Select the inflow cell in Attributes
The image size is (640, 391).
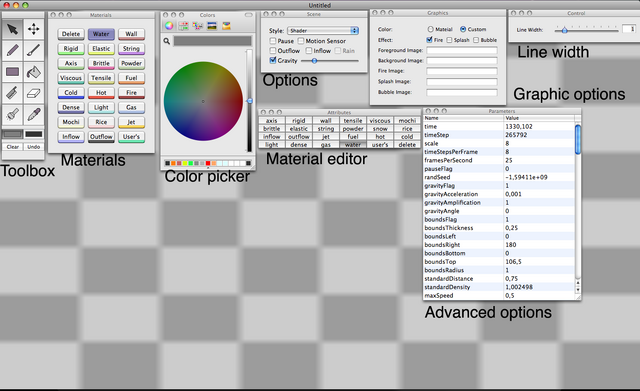pos(271,137)
